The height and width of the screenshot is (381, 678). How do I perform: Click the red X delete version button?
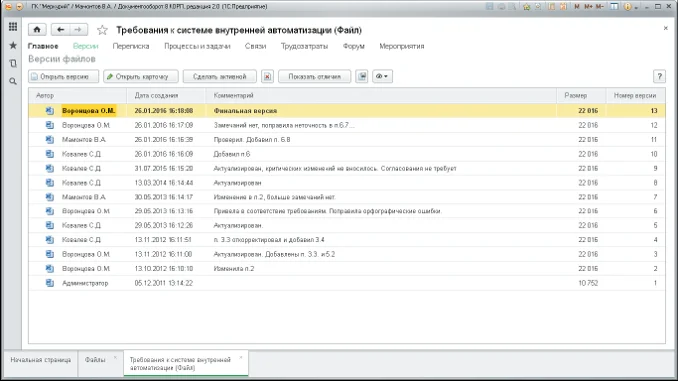(x=267, y=77)
